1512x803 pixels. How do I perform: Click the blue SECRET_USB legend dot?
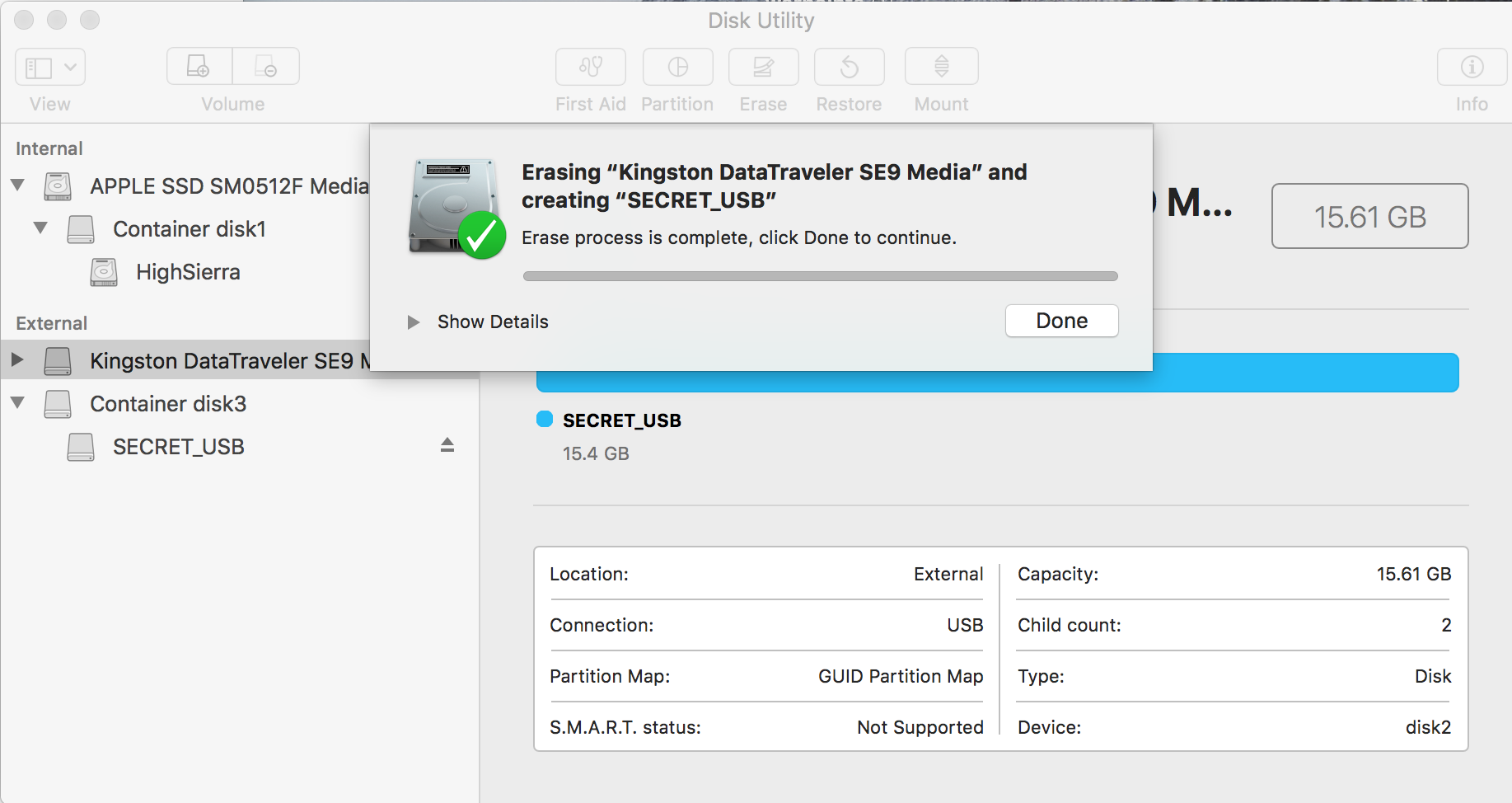click(x=545, y=419)
